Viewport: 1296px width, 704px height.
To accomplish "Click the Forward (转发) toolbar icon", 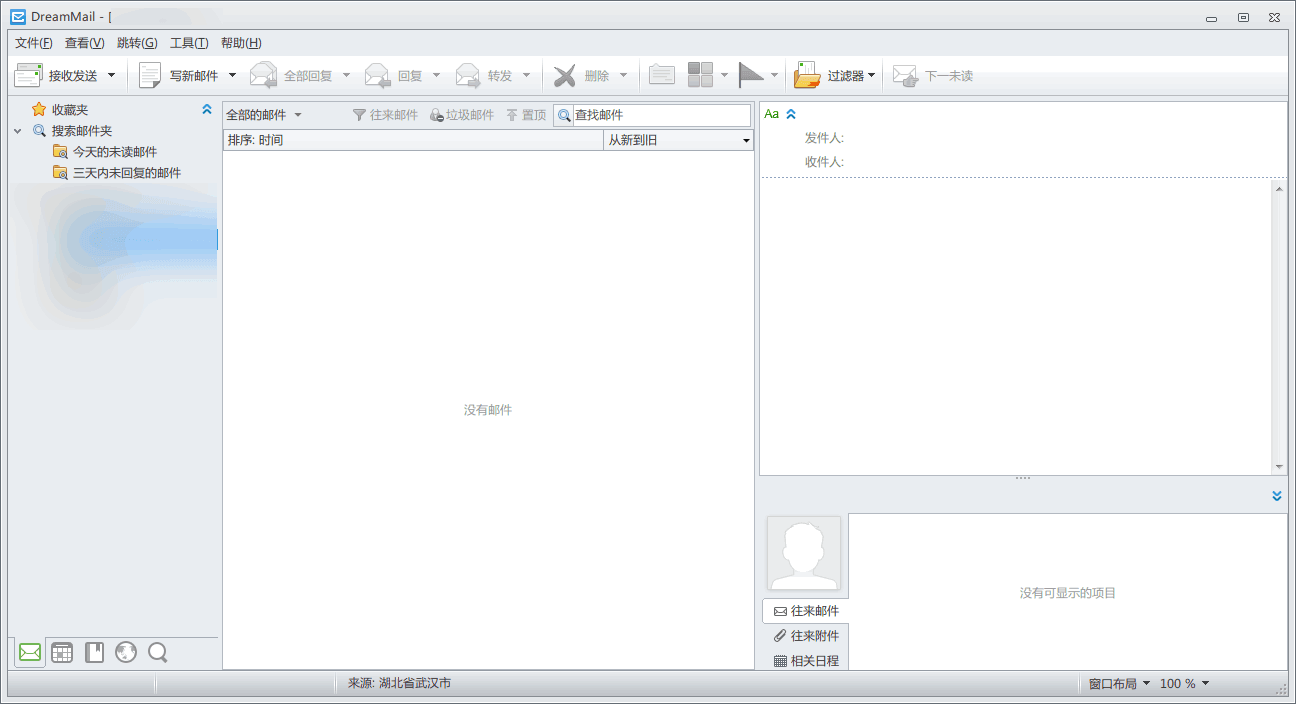I will pyautogui.click(x=468, y=75).
